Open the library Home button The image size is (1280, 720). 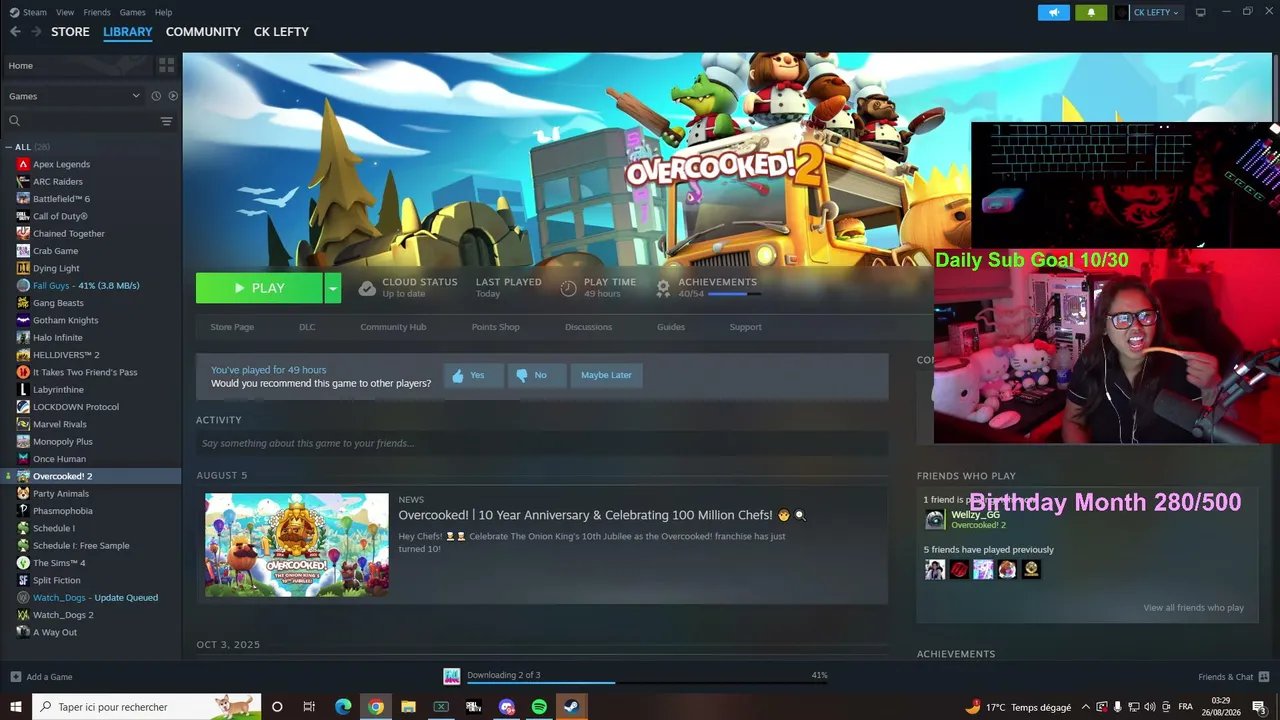[77, 65]
